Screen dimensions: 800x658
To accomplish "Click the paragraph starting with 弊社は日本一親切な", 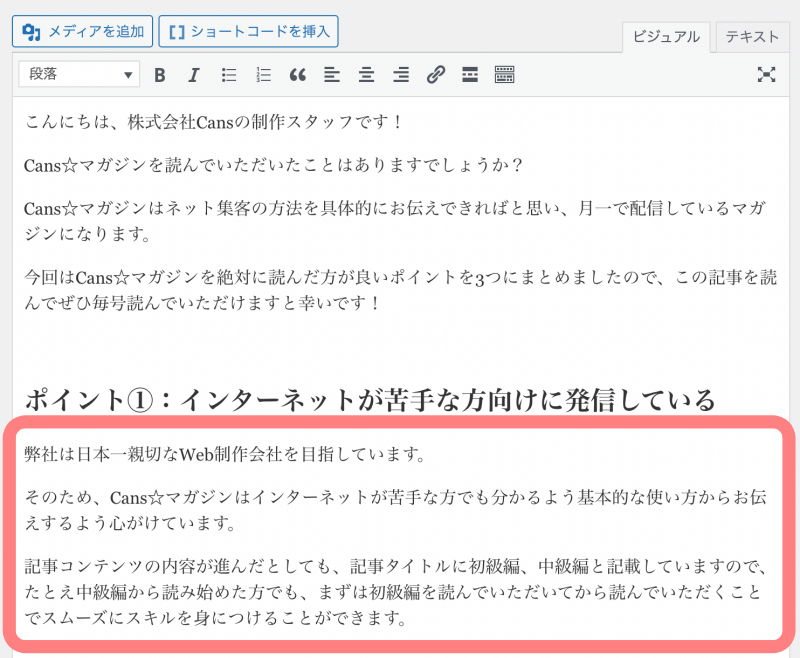I will coord(225,456).
